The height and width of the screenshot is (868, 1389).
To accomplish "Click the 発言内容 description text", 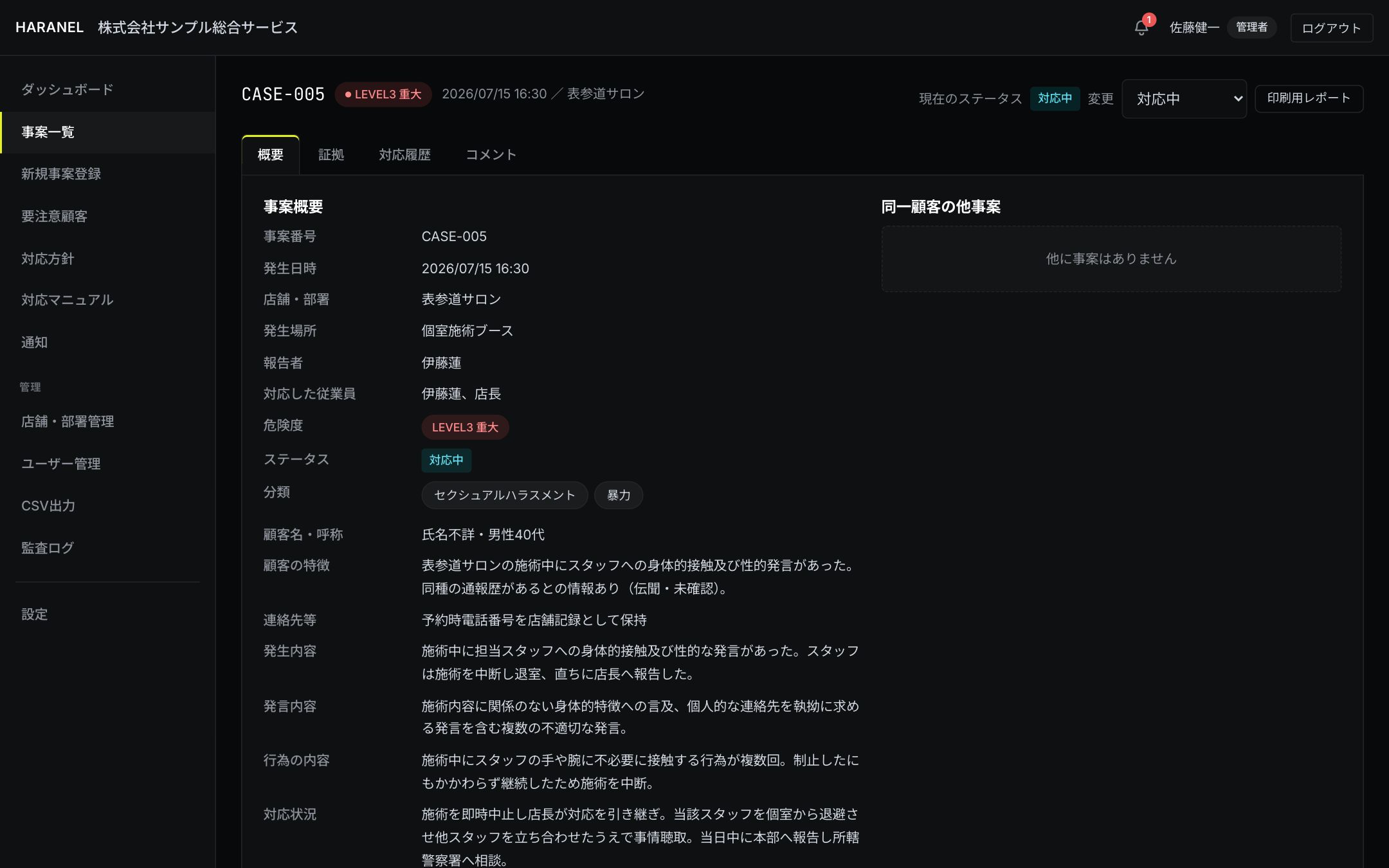I will (x=640, y=718).
